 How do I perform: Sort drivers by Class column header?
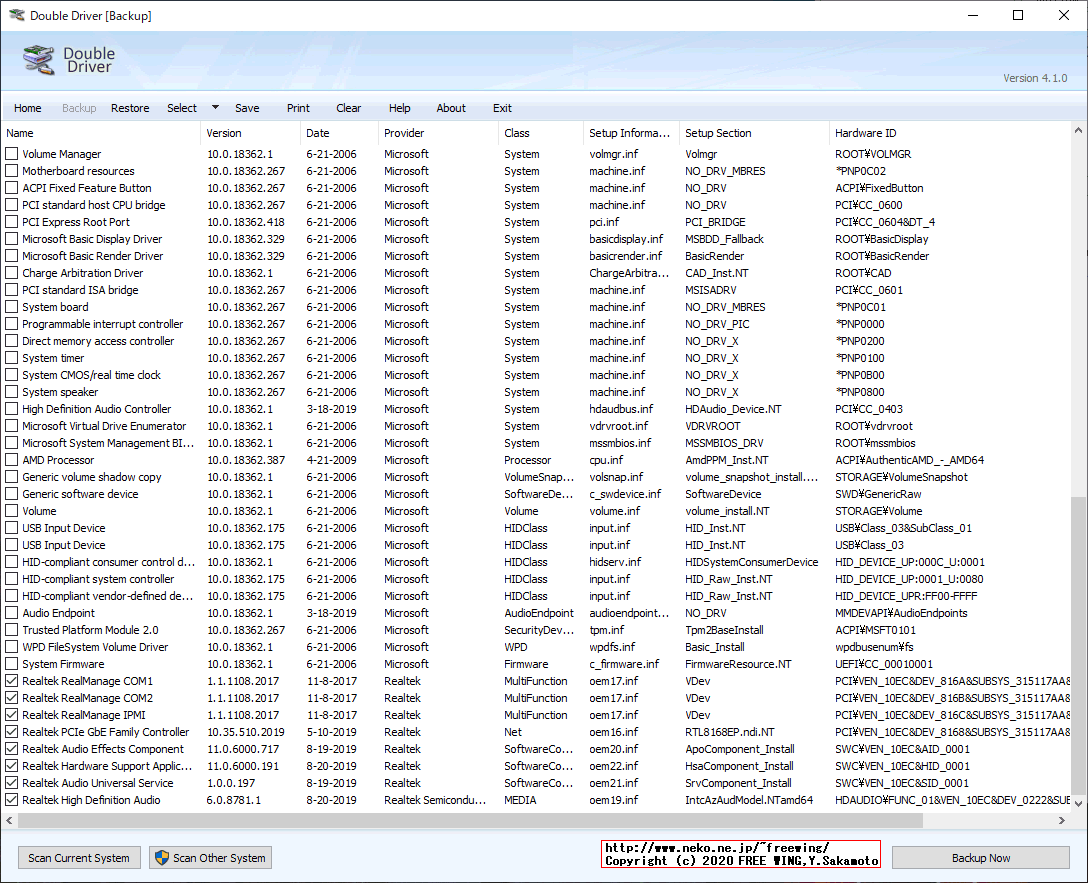coord(517,133)
